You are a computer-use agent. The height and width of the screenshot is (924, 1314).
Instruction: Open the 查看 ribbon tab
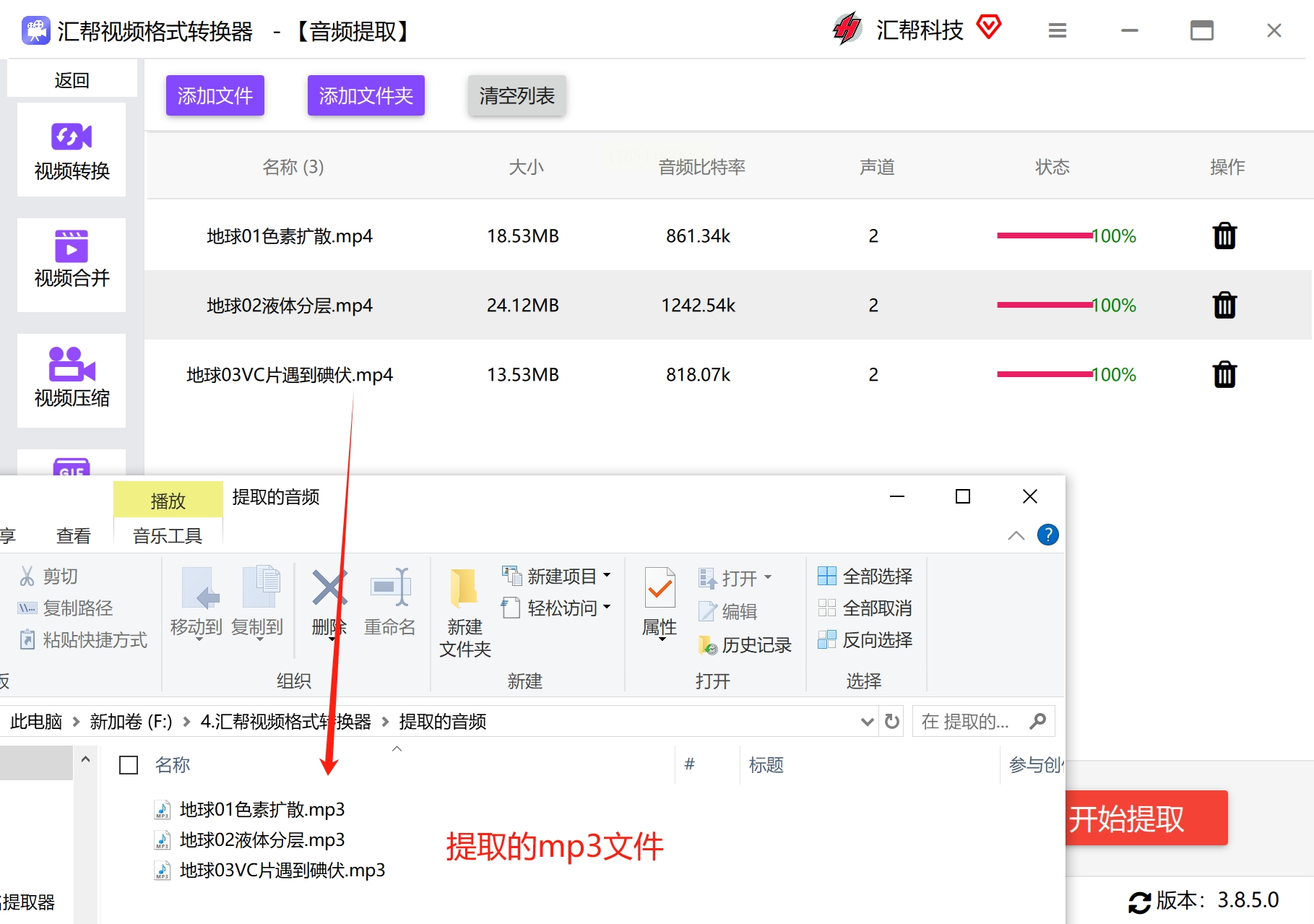74,536
